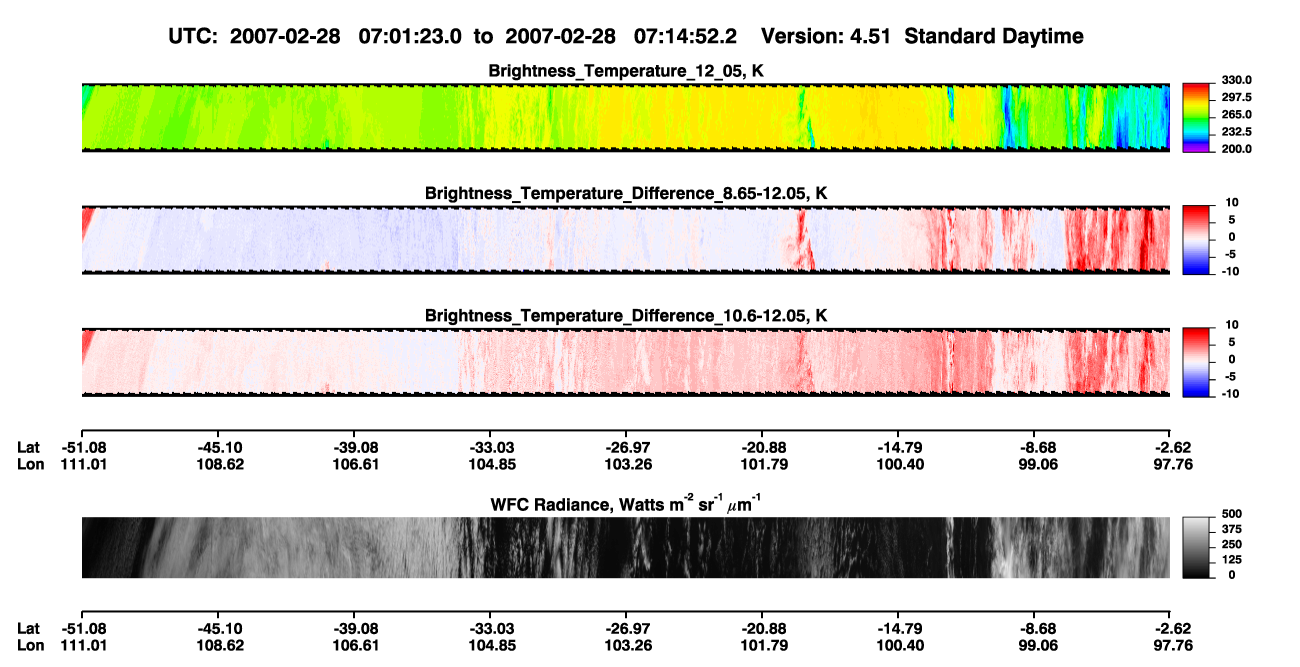The image size is (1300, 667).
Task: Click the '500' WFC colorbar tick label
Action: [1231, 512]
